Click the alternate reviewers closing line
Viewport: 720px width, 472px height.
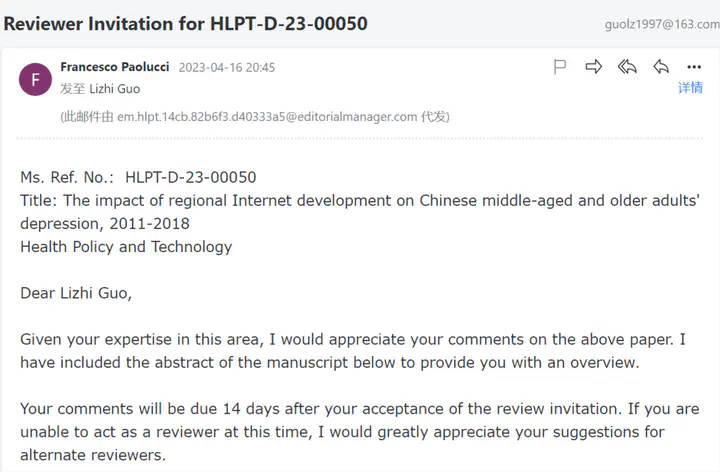pos(93,454)
